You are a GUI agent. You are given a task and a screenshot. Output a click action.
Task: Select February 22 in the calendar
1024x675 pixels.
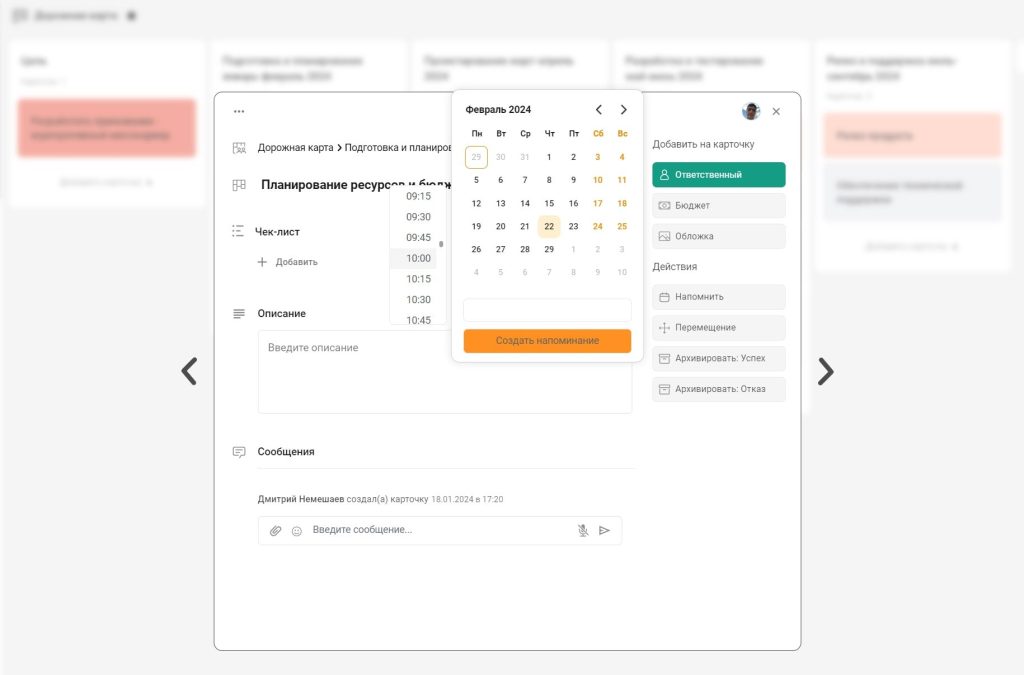pyautogui.click(x=549, y=226)
